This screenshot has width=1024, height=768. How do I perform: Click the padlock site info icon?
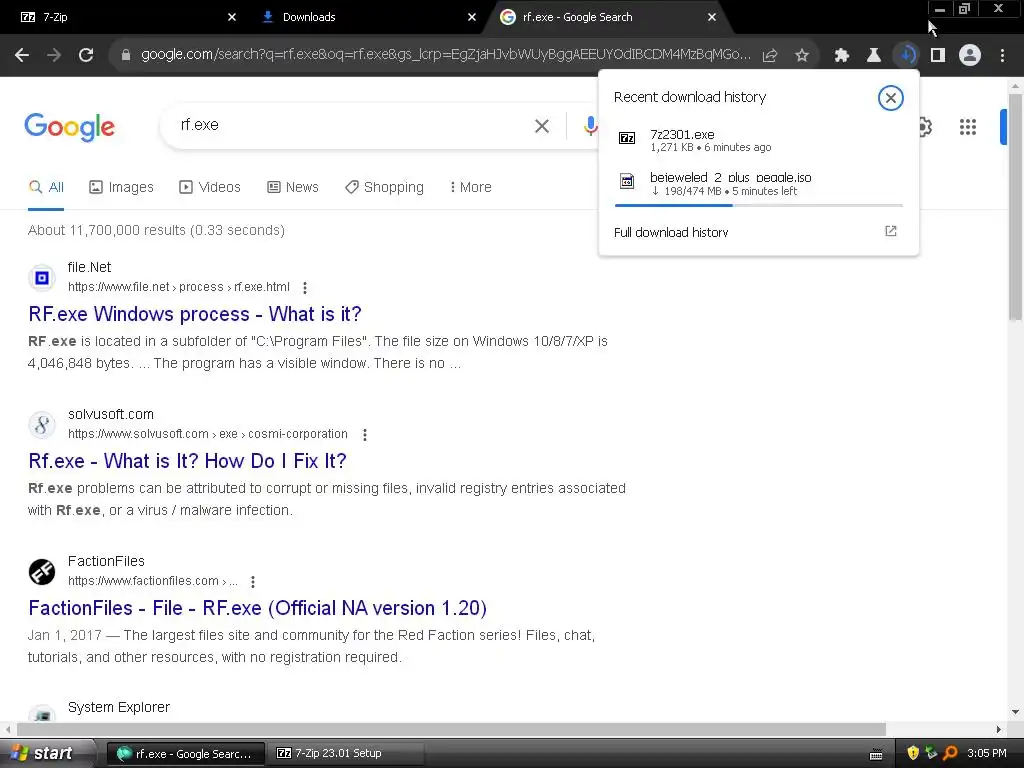click(x=126, y=56)
